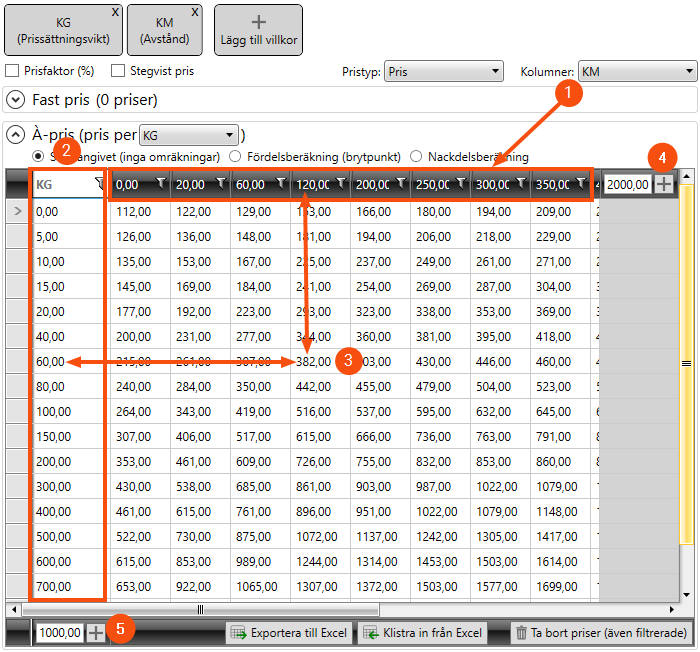Expand the Fast pris section
Screen dimensions: 700x652
coord(15,100)
